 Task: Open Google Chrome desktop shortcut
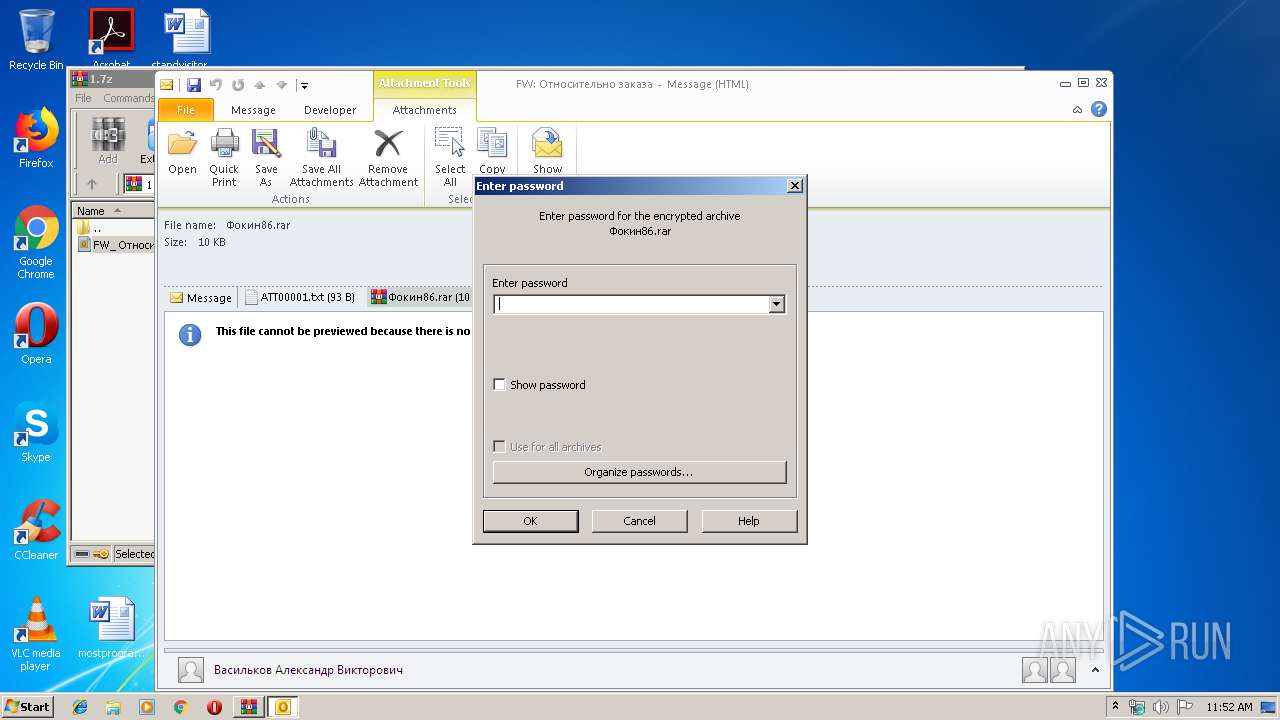tap(36, 242)
